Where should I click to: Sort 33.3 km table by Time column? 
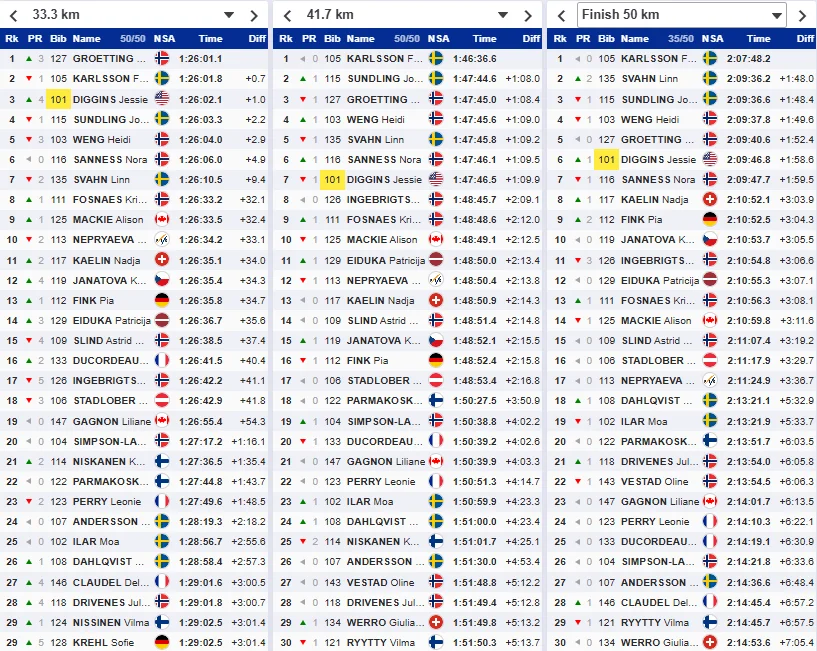point(211,39)
